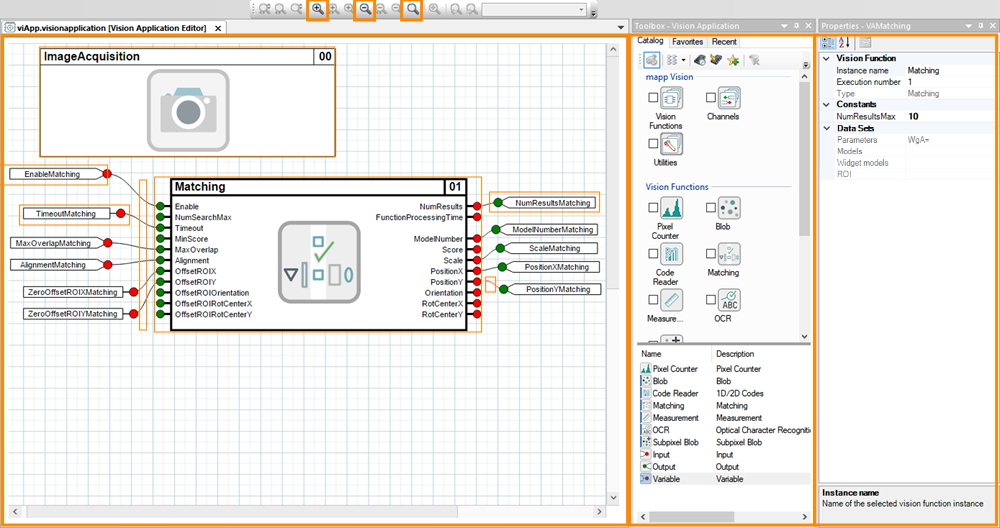Select the Pixel Counter function icon
The height and width of the screenshot is (528, 1000).
pos(671,208)
